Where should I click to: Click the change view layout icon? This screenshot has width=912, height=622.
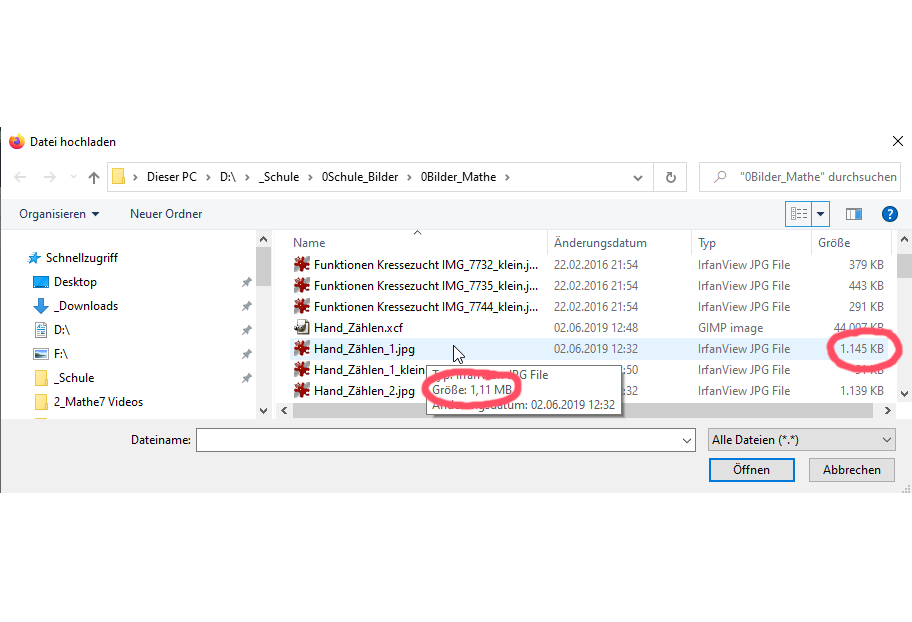(799, 214)
